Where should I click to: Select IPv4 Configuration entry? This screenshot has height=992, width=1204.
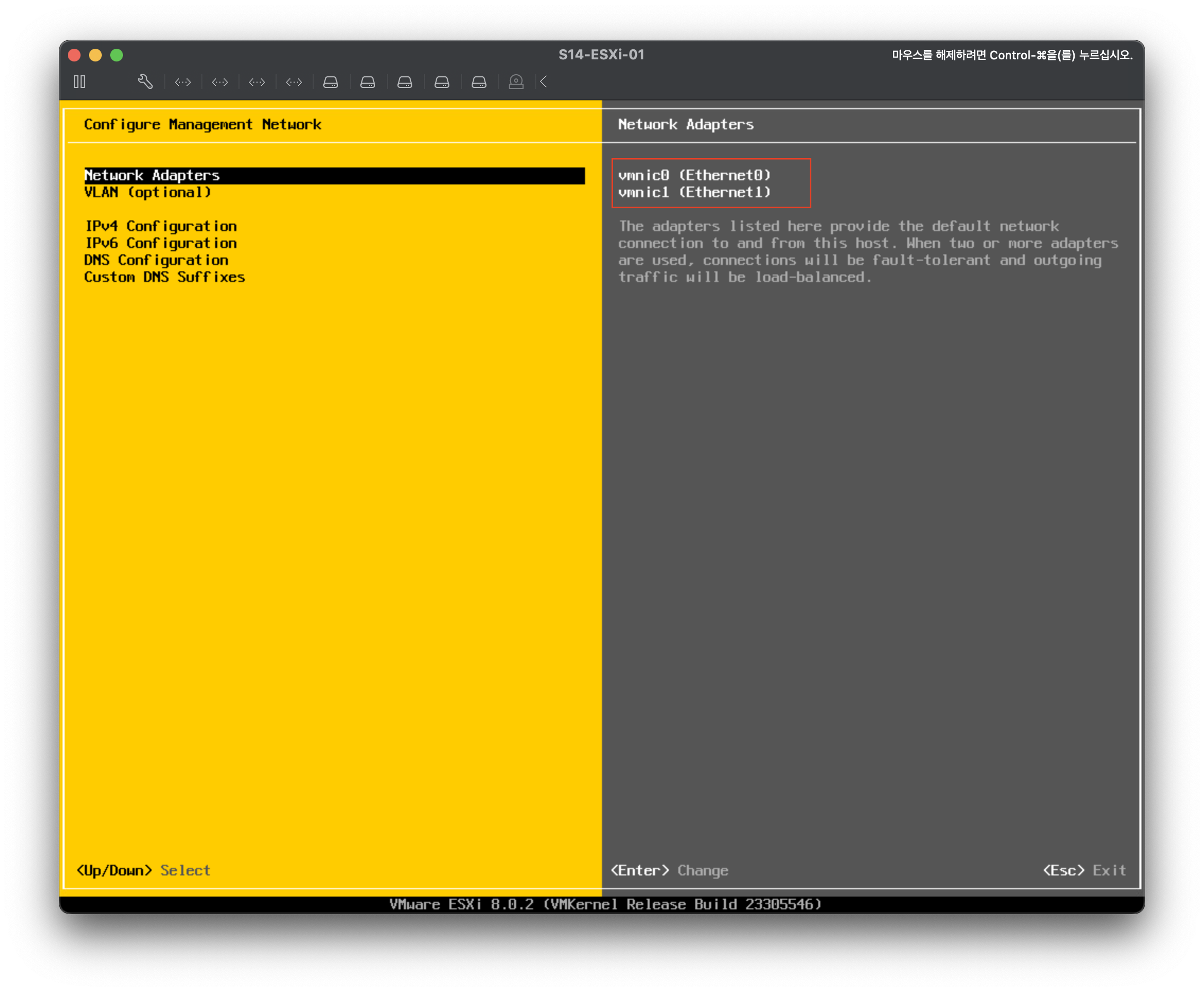(x=161, y=226)
